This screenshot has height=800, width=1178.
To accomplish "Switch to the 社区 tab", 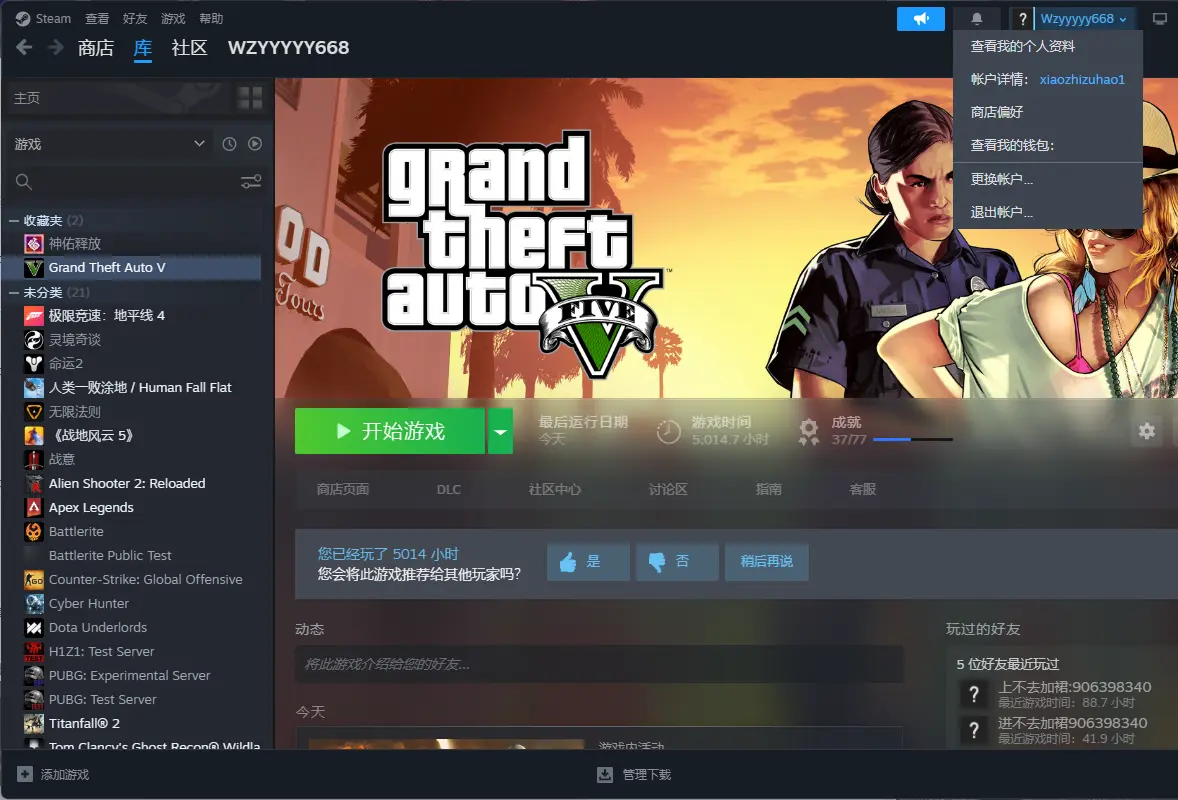I will click(189, 48).
